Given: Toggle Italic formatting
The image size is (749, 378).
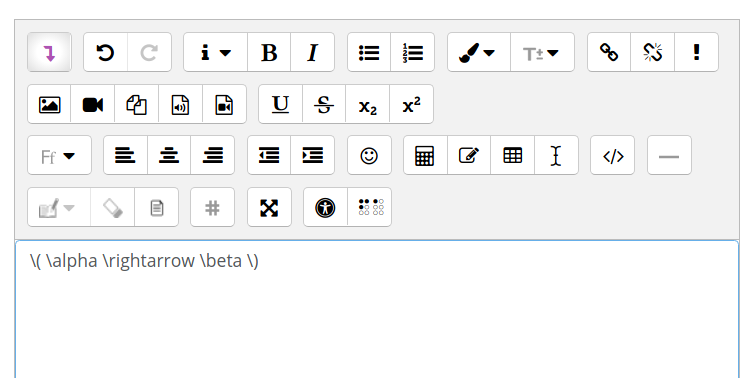Looking at the screenshot, I should (312, 52).
